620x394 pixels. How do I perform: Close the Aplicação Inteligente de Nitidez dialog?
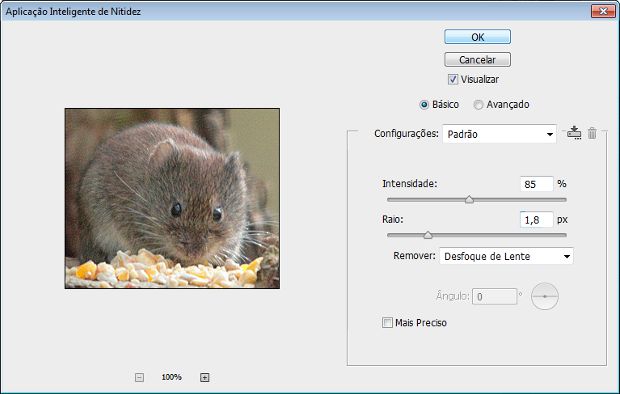click(603, 11)
